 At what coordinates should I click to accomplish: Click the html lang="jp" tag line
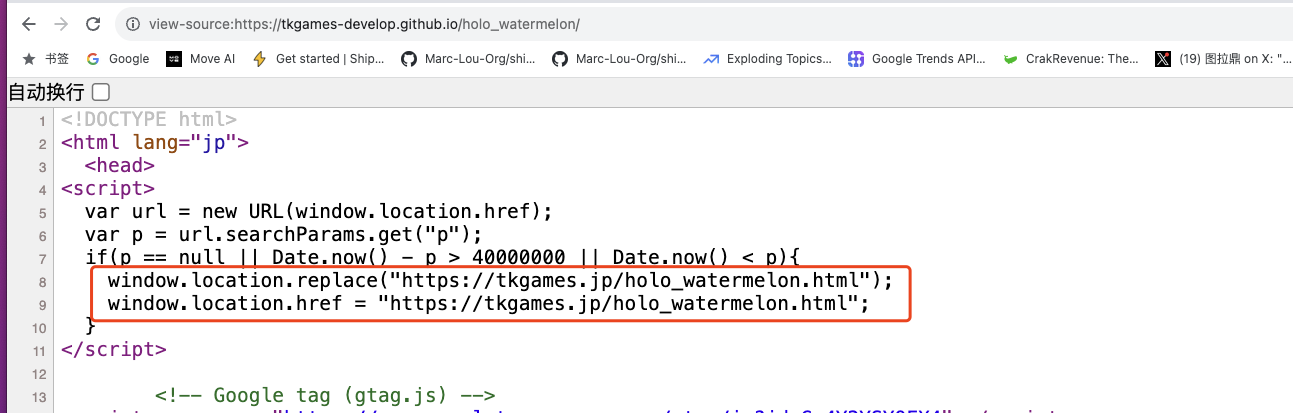coord(155,144)
